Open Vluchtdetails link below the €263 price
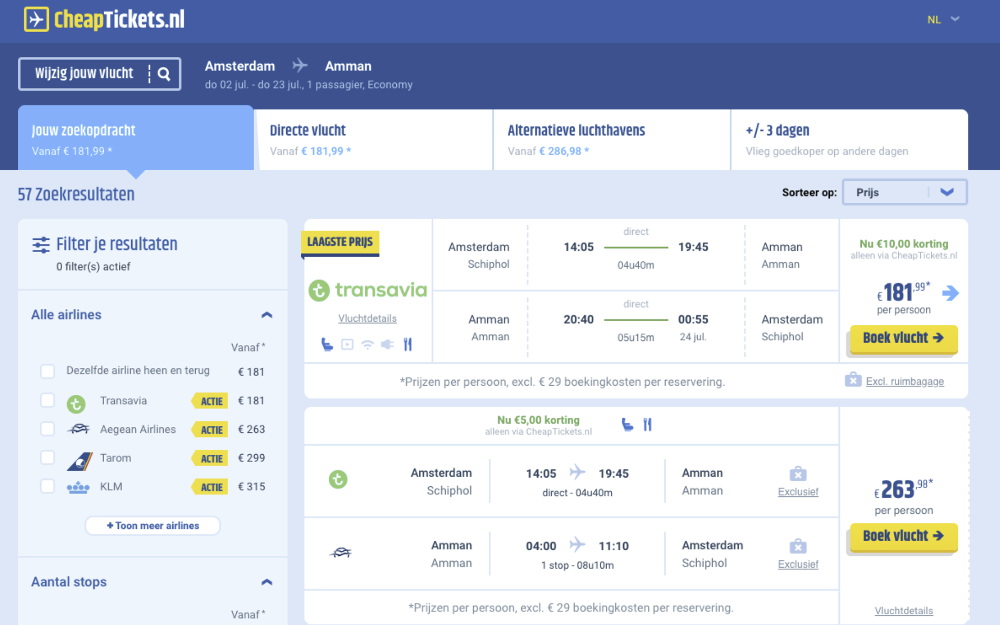This screenshot has width=1000, height=625. click(x=904, y=610)
